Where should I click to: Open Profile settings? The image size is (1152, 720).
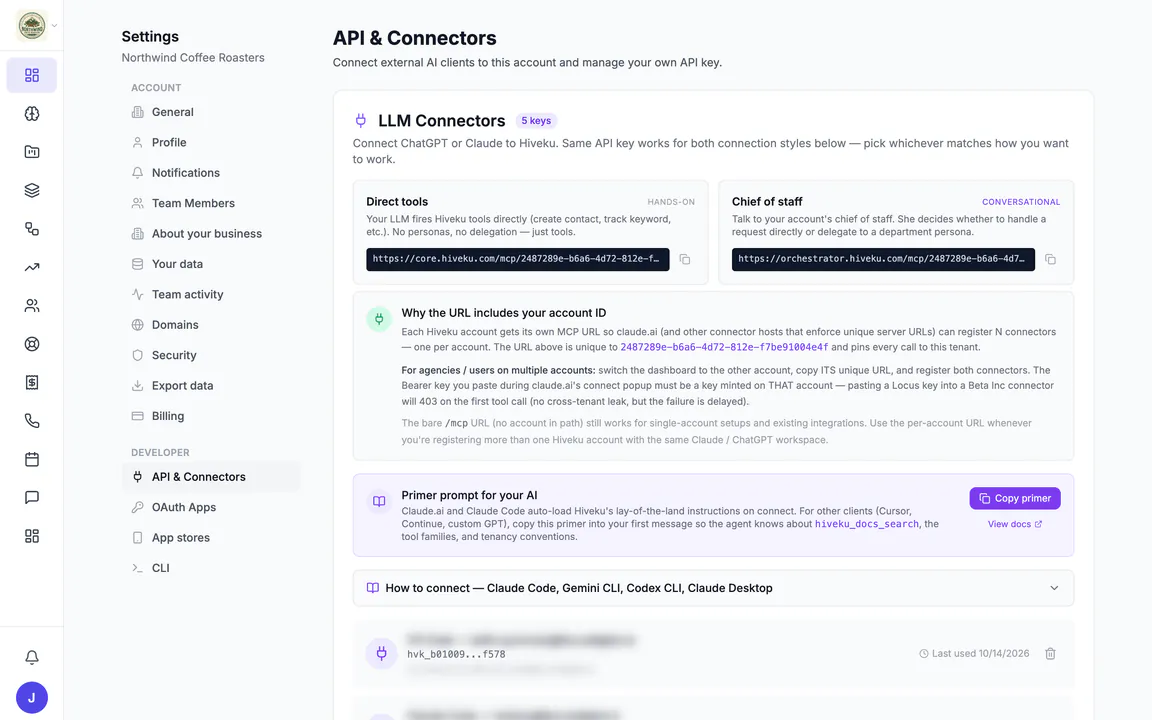coord(212,143)
